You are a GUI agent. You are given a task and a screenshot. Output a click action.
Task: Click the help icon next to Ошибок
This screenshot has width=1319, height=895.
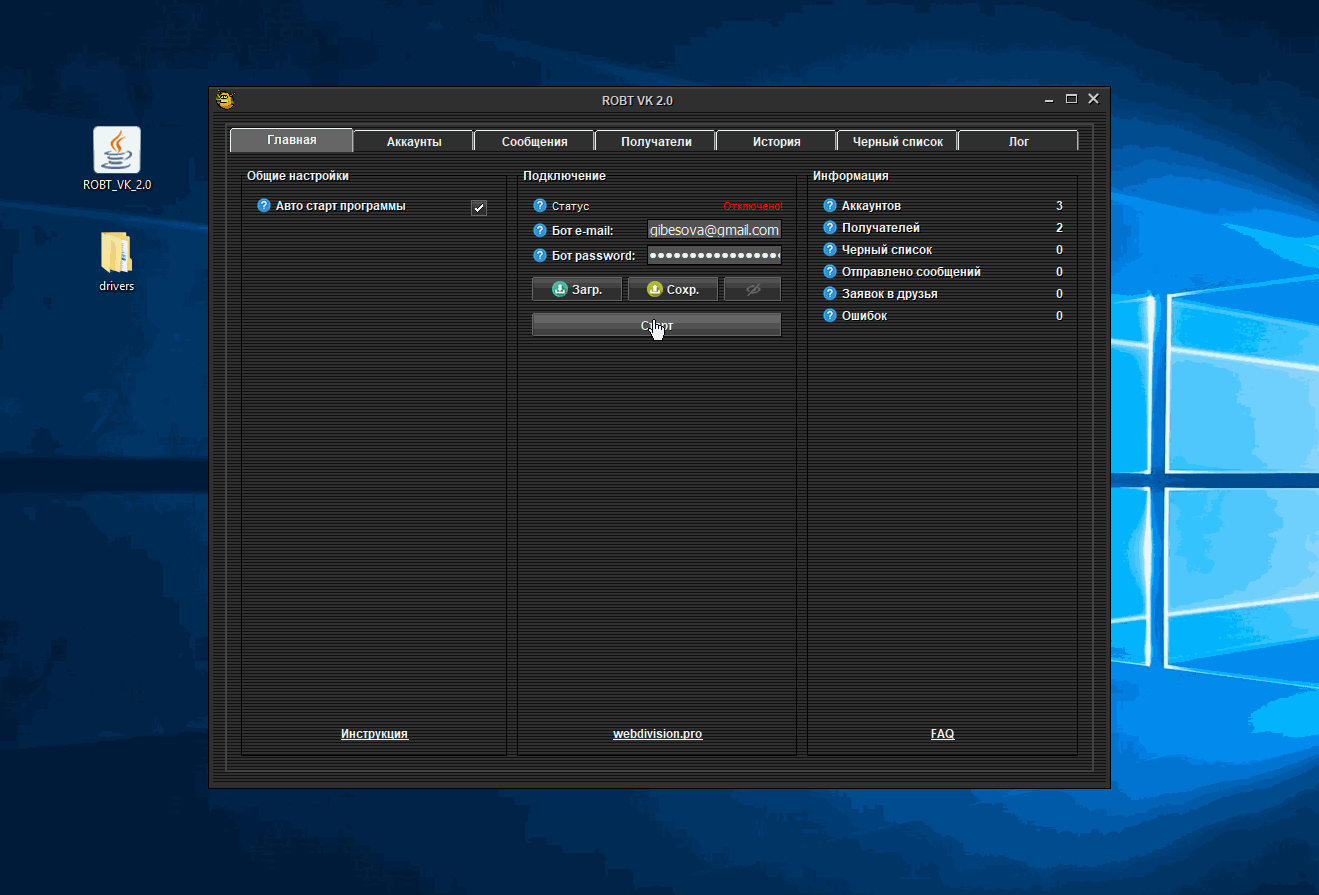point(829,316)
